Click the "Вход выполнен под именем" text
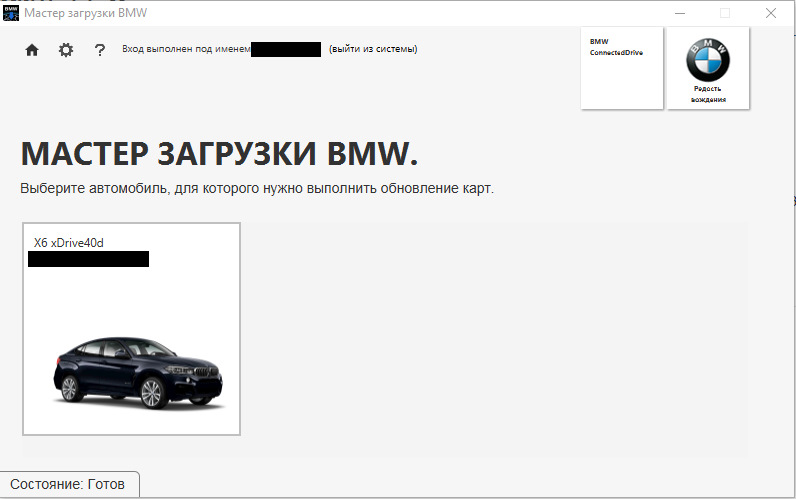This screenshot has height=499, width=796. point(186,49)
